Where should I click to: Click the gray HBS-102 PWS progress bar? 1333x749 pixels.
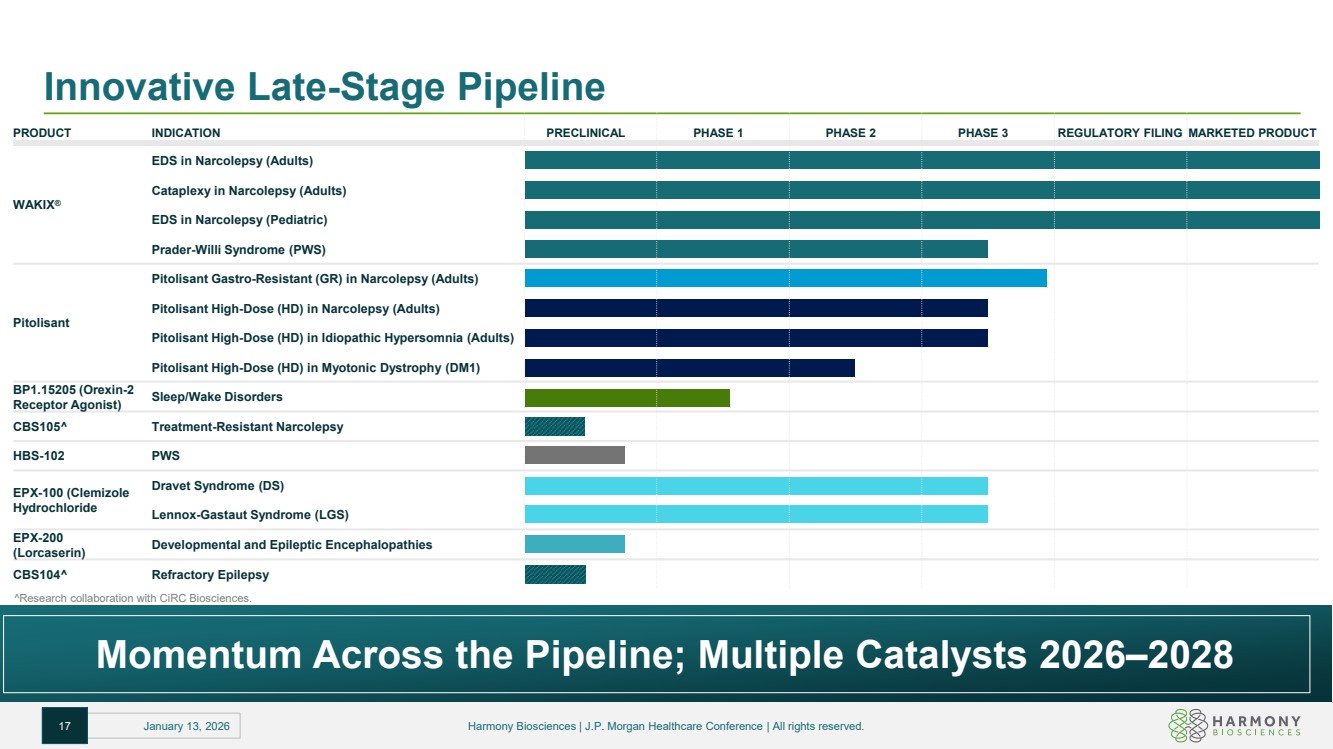coord(574,456)
